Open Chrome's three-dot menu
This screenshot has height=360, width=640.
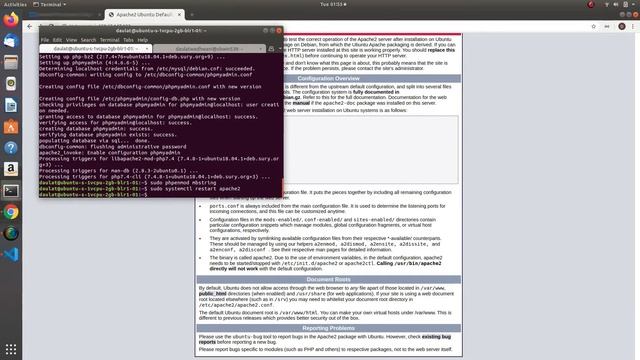click(633, 27)
